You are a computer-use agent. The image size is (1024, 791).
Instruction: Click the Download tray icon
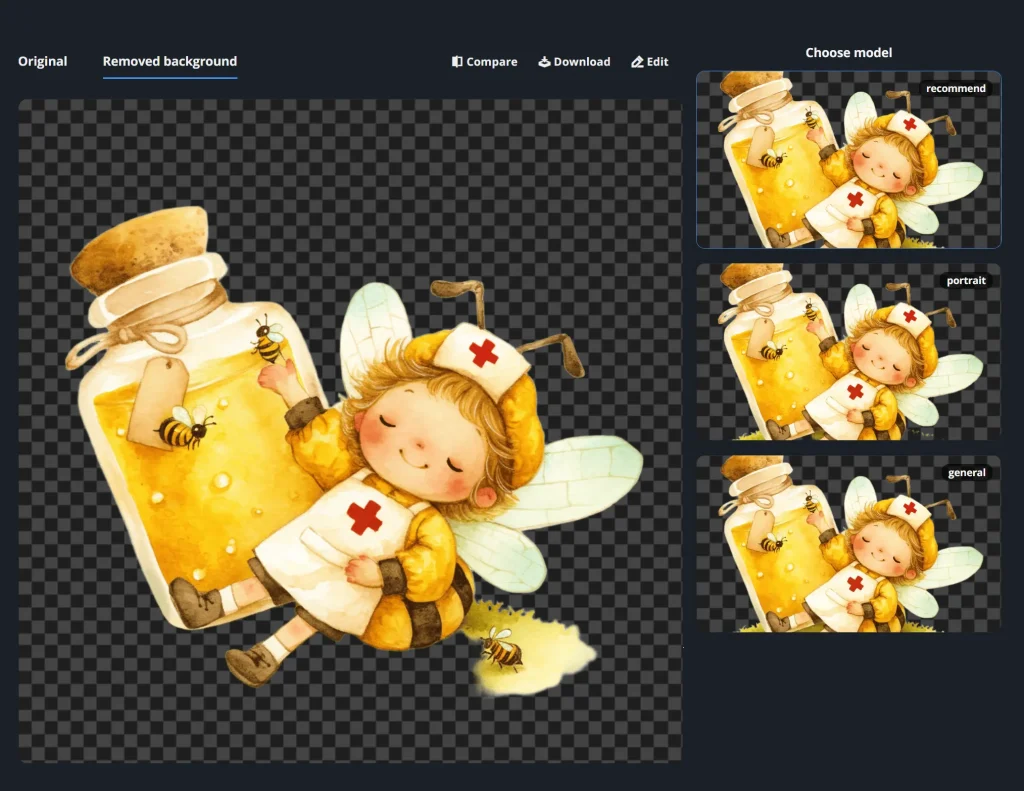pos(545,62)
